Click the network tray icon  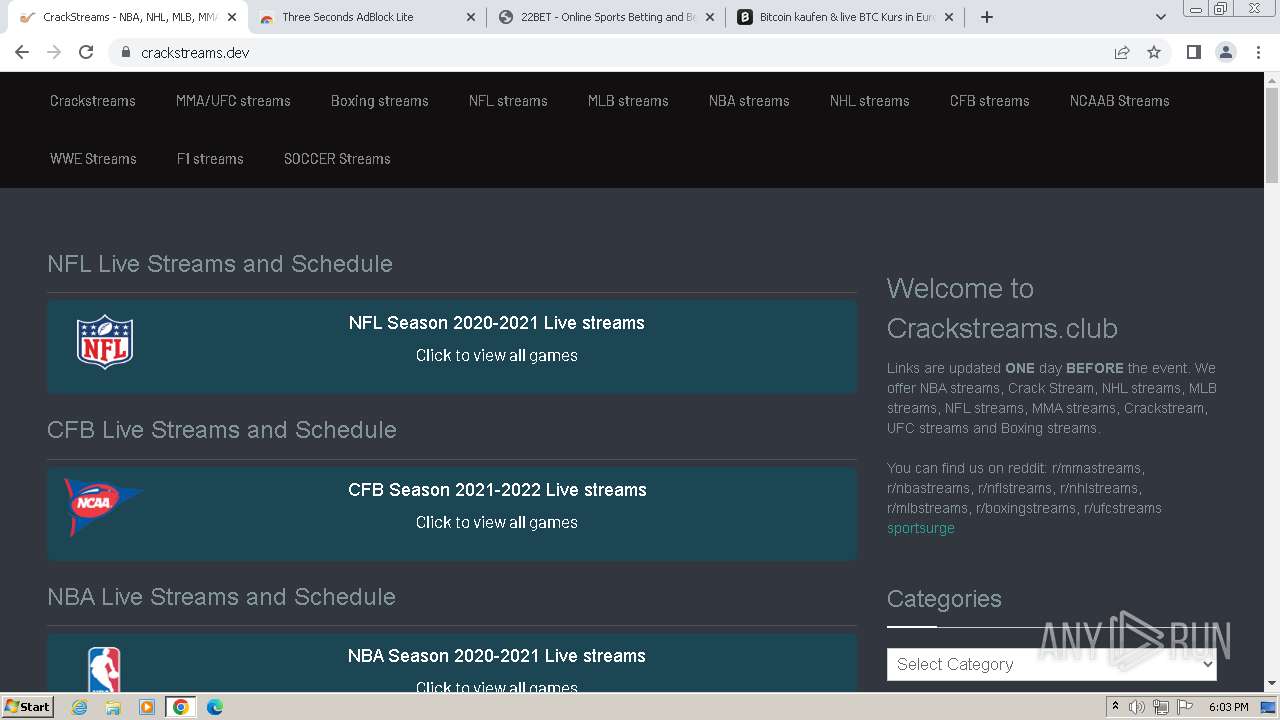(1160, 707)
